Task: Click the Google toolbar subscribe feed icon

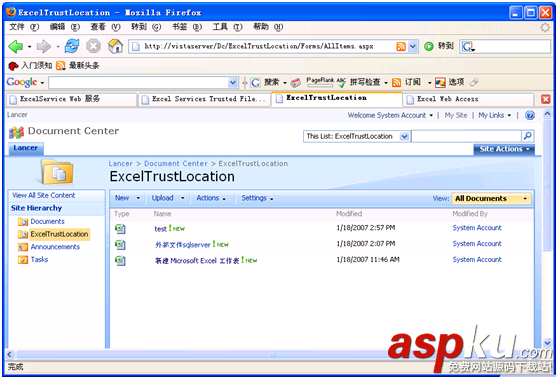Action: [x=396, y=83]
